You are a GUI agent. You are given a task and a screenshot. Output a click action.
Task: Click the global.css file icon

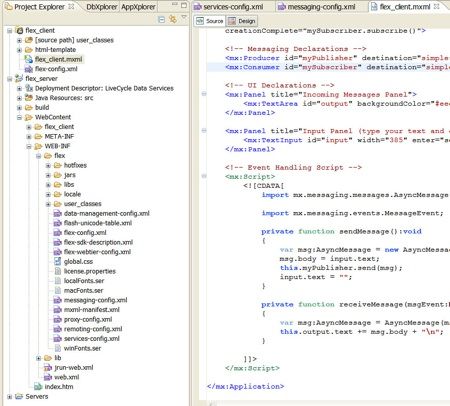click(x=58, y=262)
